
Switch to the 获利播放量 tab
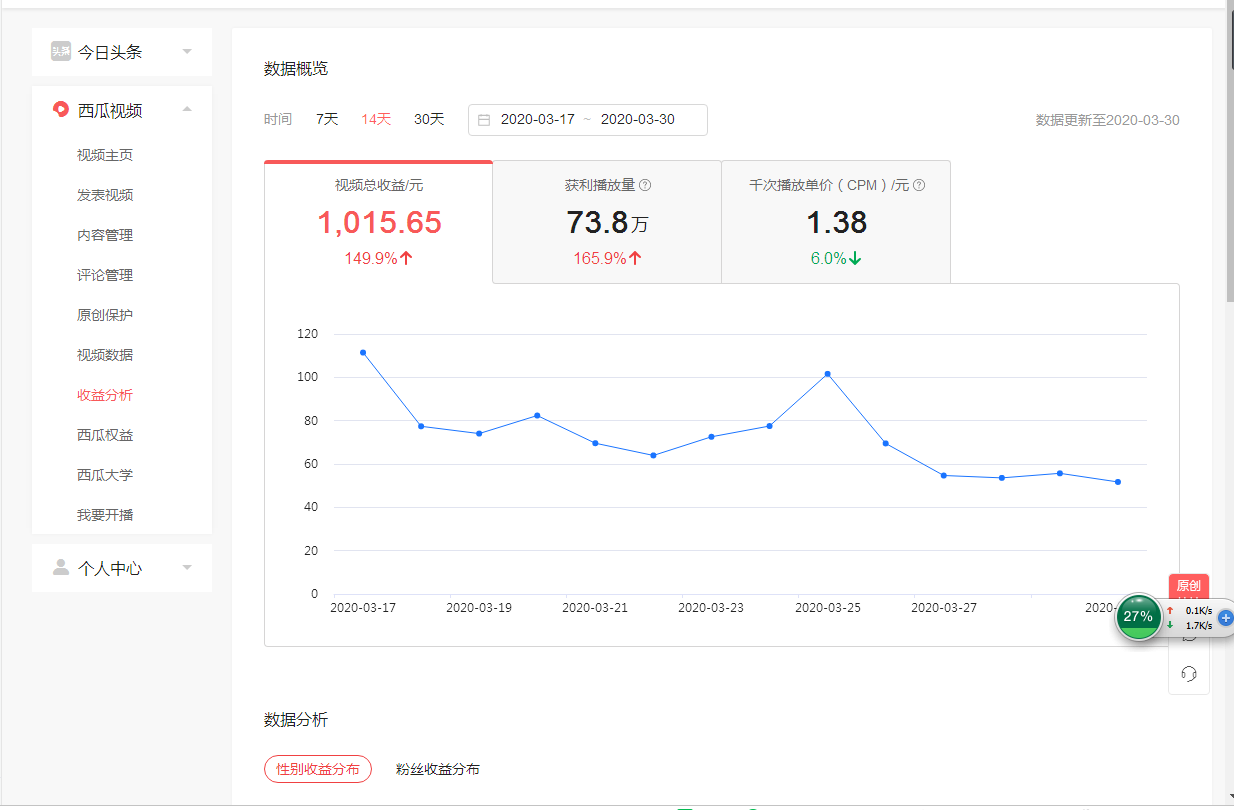tap(607, 222)
